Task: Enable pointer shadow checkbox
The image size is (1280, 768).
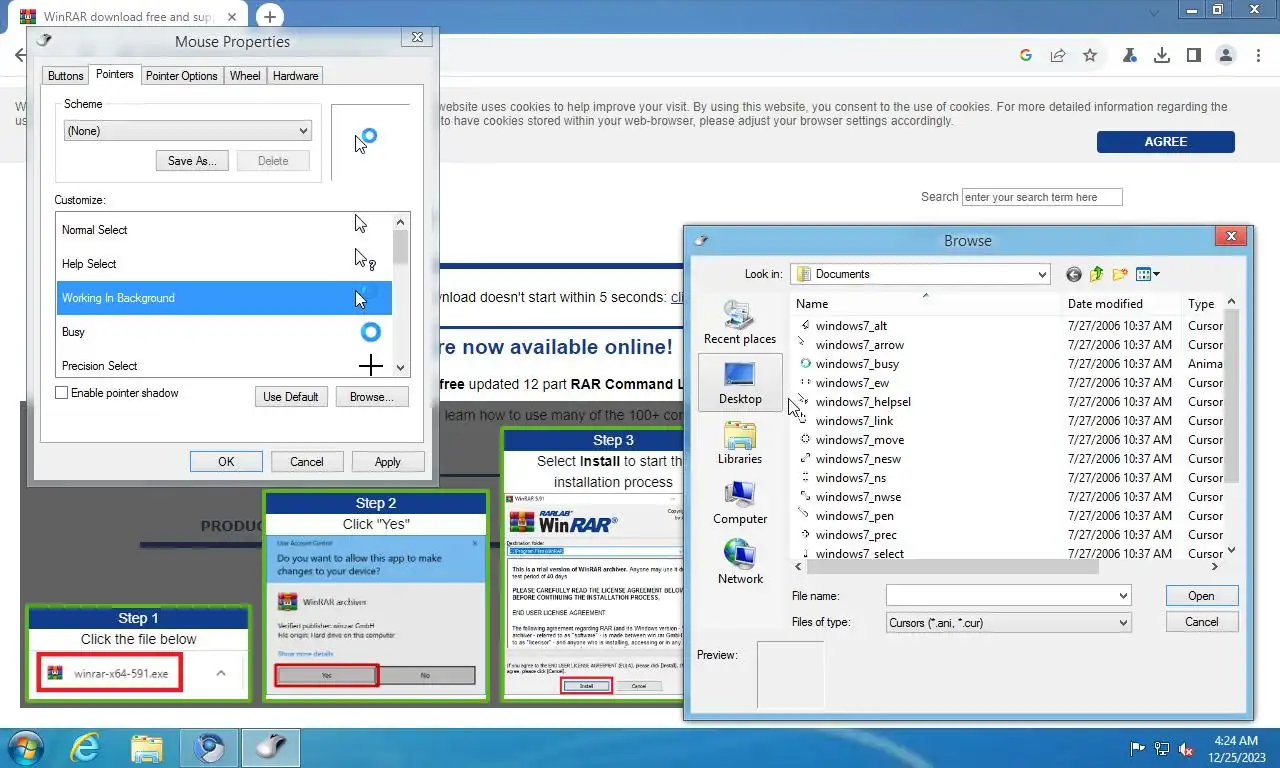Action: click(62, 393)
